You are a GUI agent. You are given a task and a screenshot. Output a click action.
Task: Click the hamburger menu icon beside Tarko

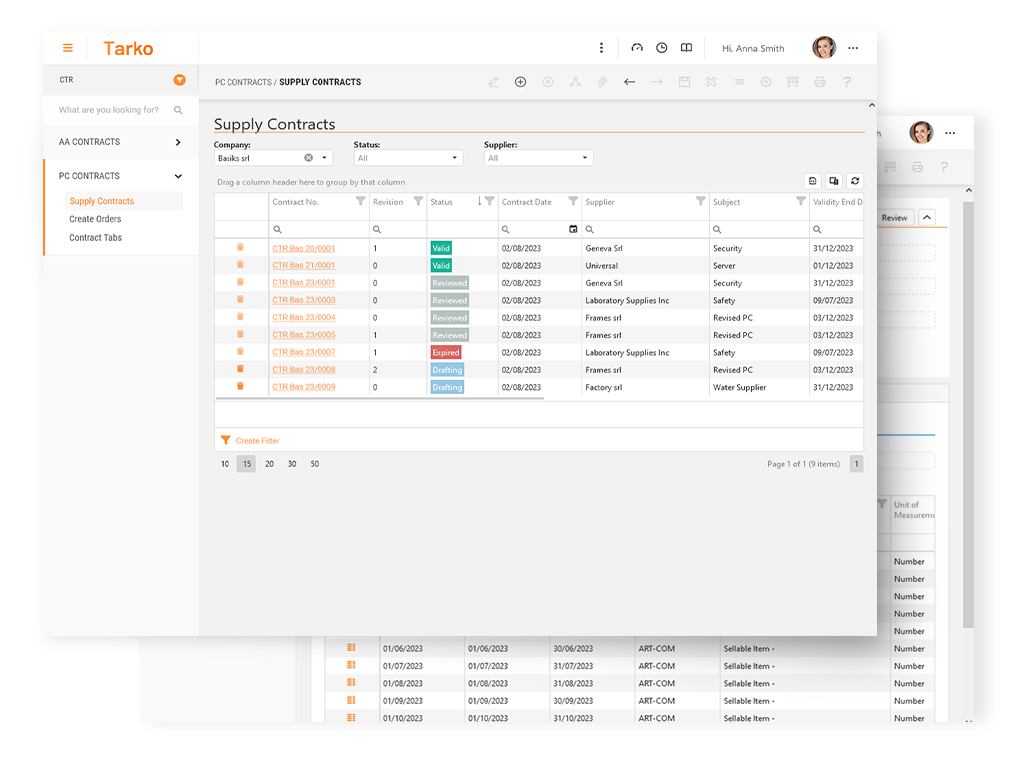click(68, 48)
